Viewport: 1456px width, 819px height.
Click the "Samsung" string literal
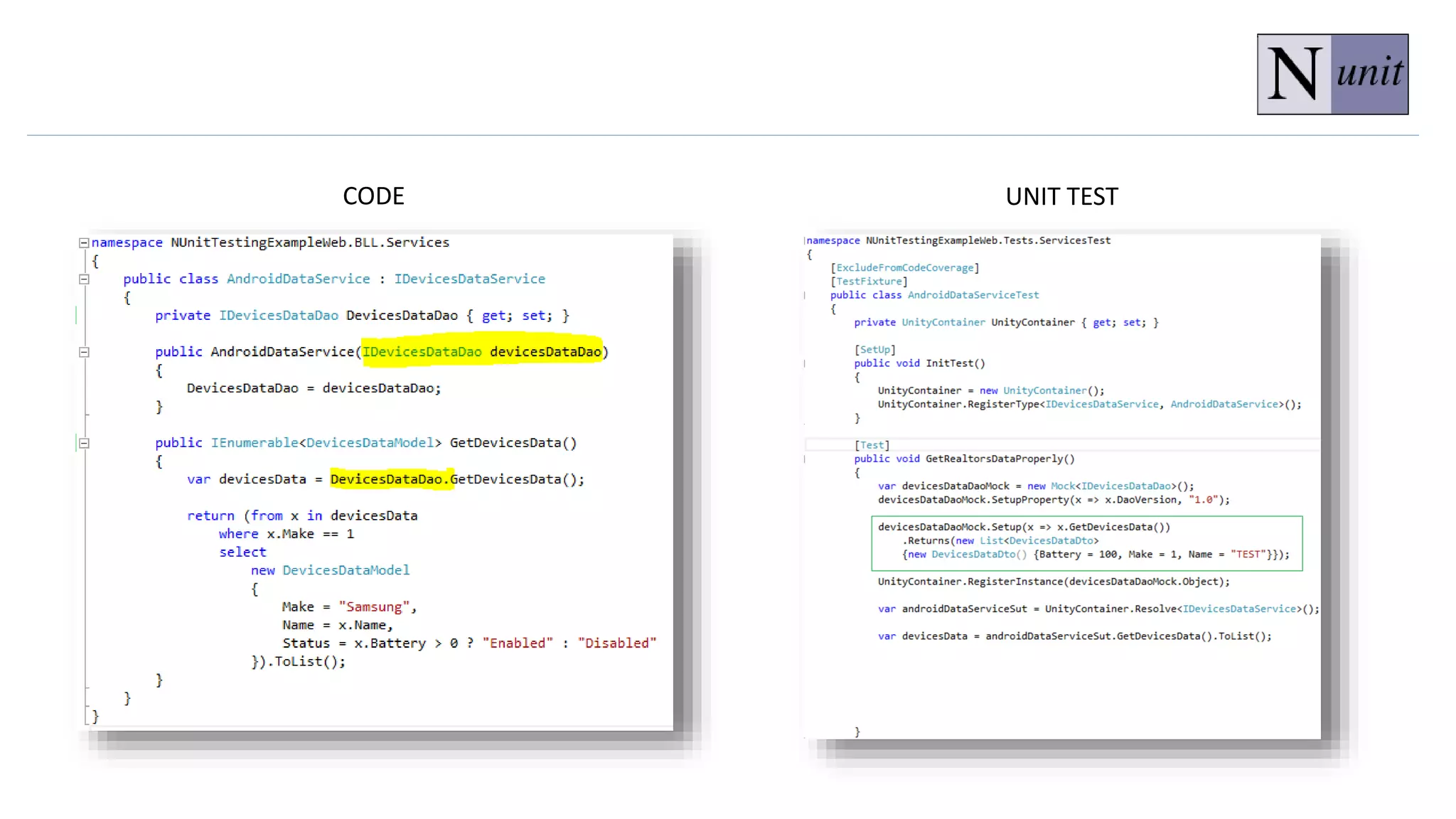[374, 606]
